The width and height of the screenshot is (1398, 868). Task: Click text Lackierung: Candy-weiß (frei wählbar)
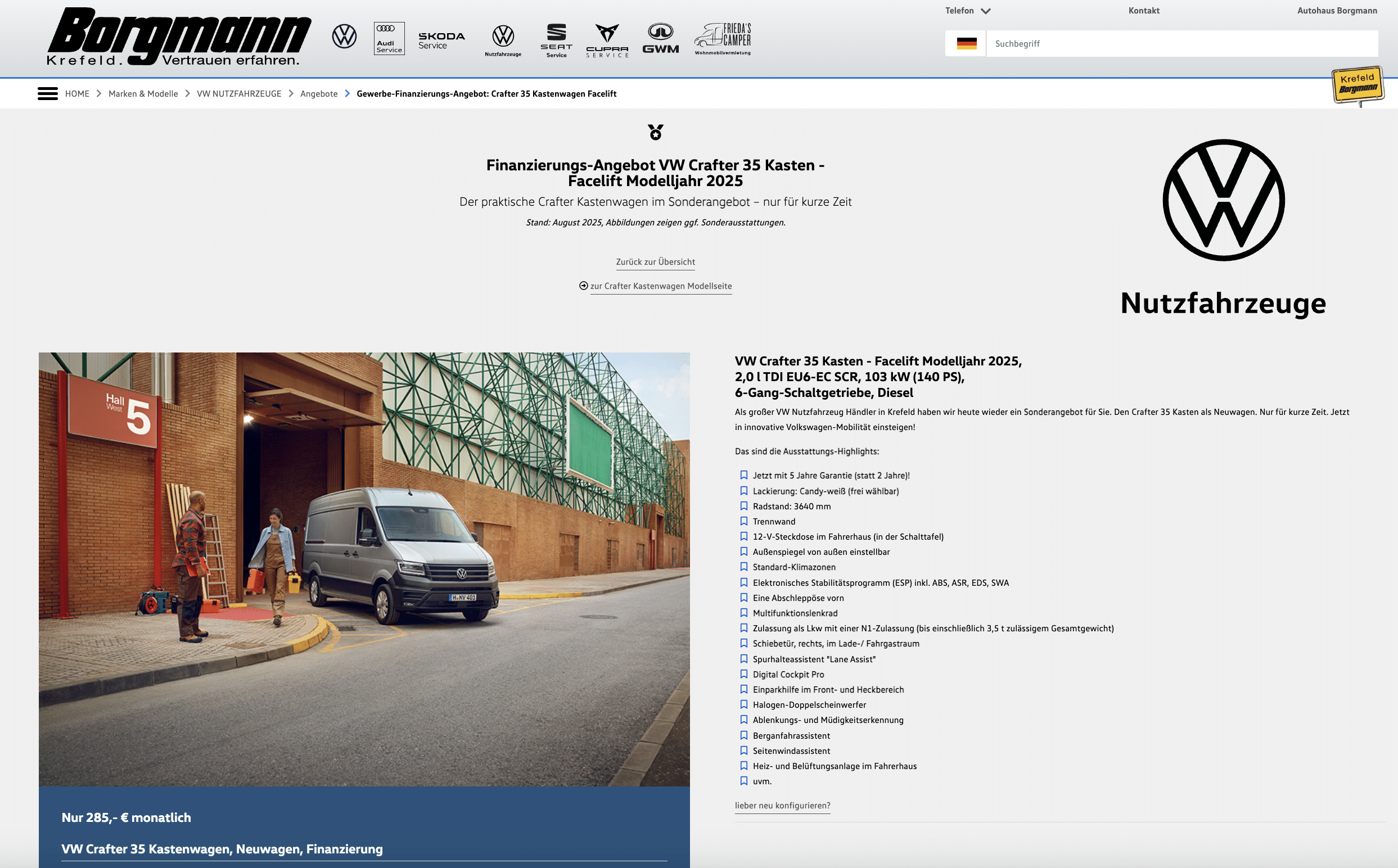click(x=826, y=491)
